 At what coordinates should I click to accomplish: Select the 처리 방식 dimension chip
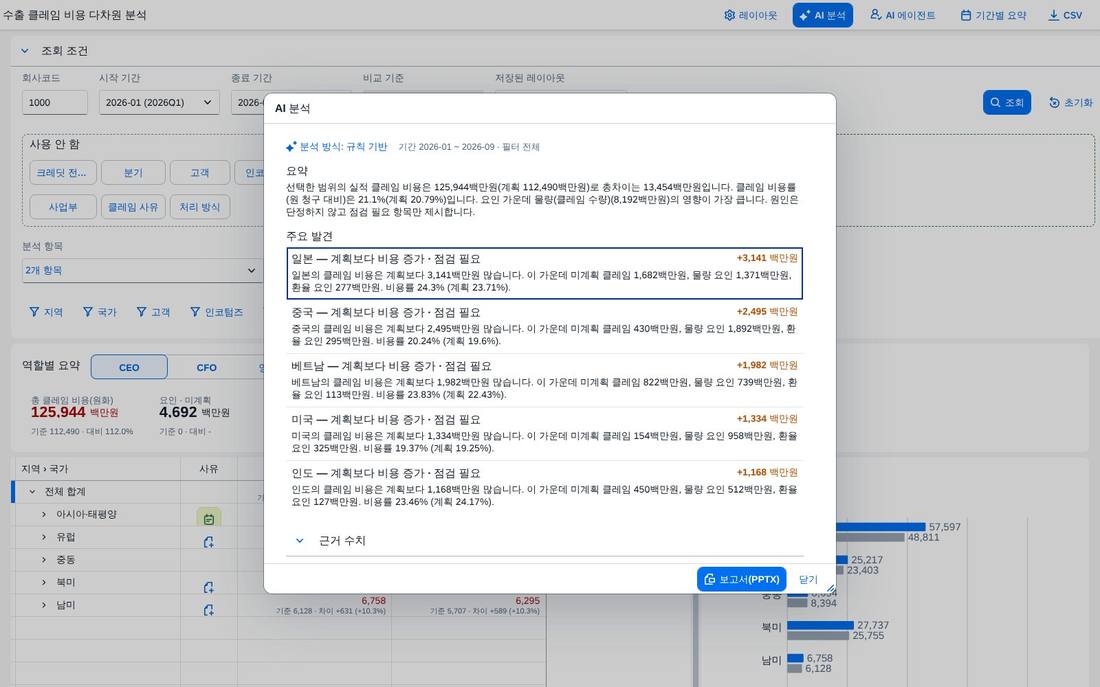tap(200, 207)
